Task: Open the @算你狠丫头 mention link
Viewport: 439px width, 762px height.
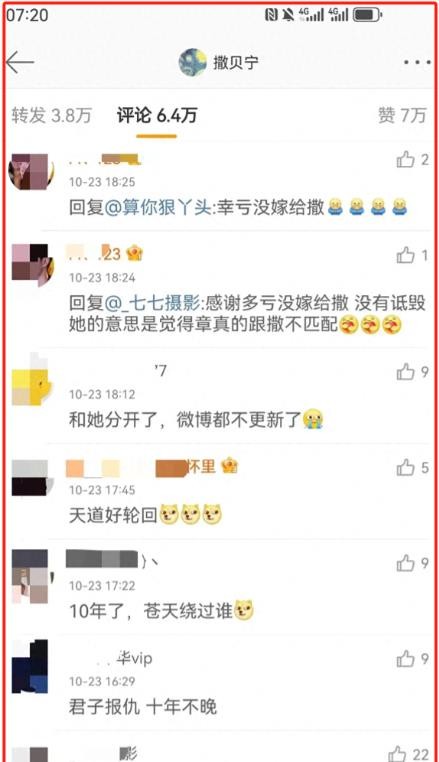Action: pyautogui.click(x=158, y=208)
